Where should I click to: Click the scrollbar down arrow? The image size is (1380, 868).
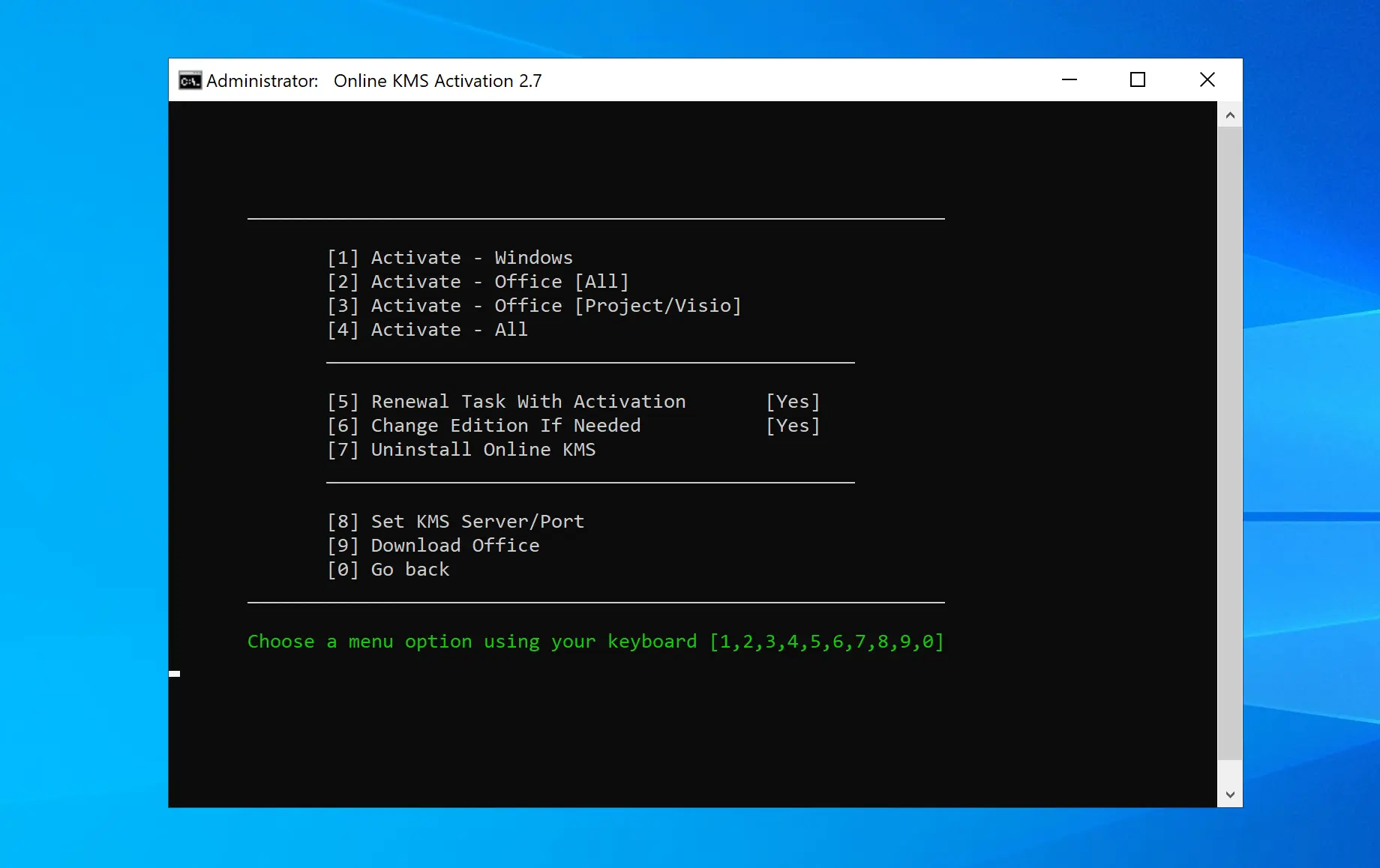click(1230, 795)
